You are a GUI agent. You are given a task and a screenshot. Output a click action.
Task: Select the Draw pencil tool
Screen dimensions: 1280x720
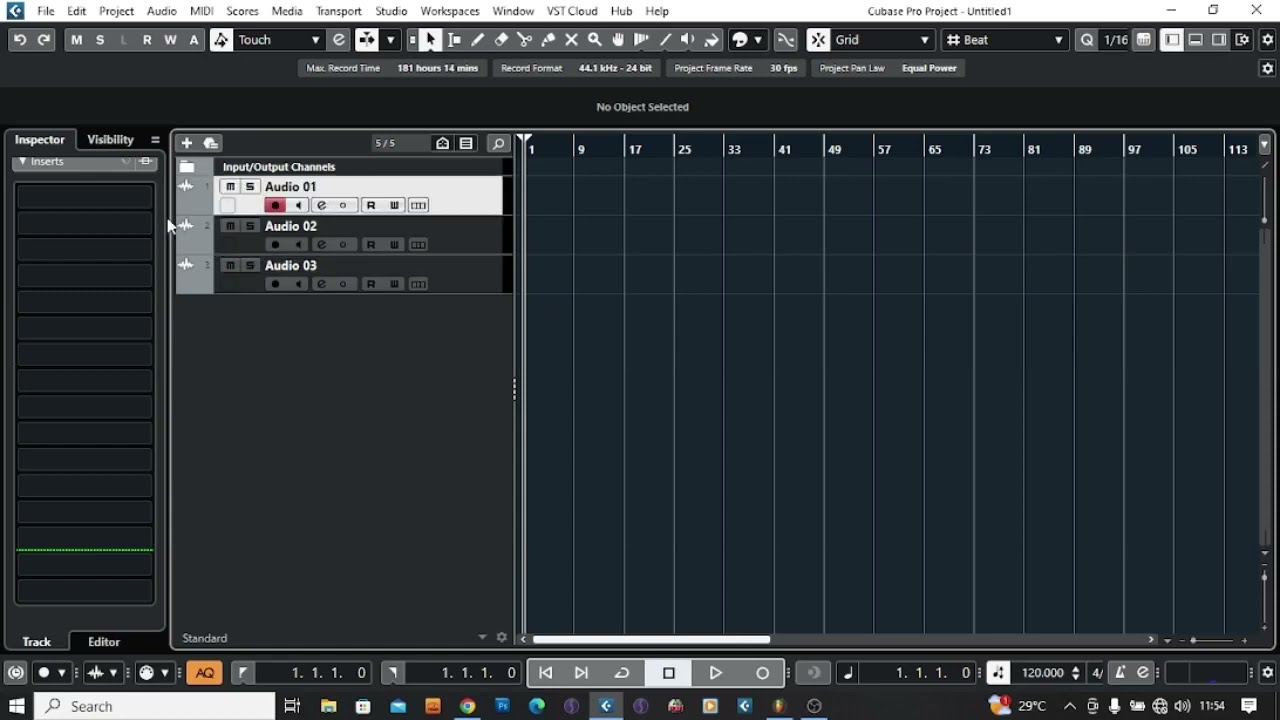477,40
